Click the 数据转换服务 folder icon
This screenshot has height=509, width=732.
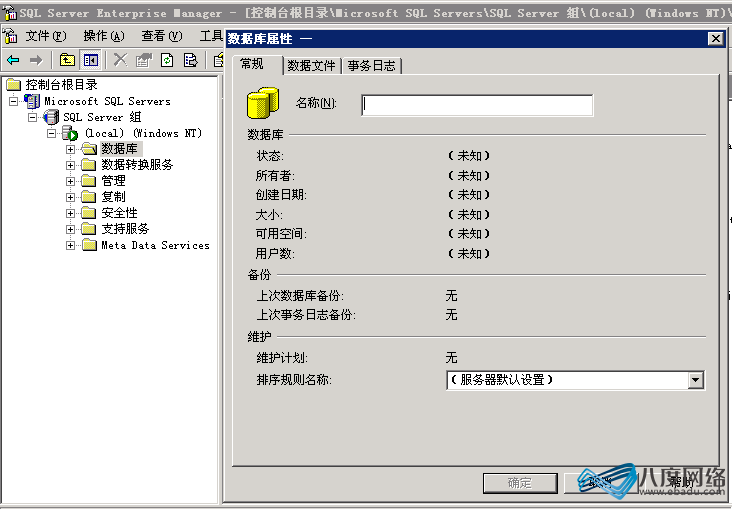pos(89,165)
